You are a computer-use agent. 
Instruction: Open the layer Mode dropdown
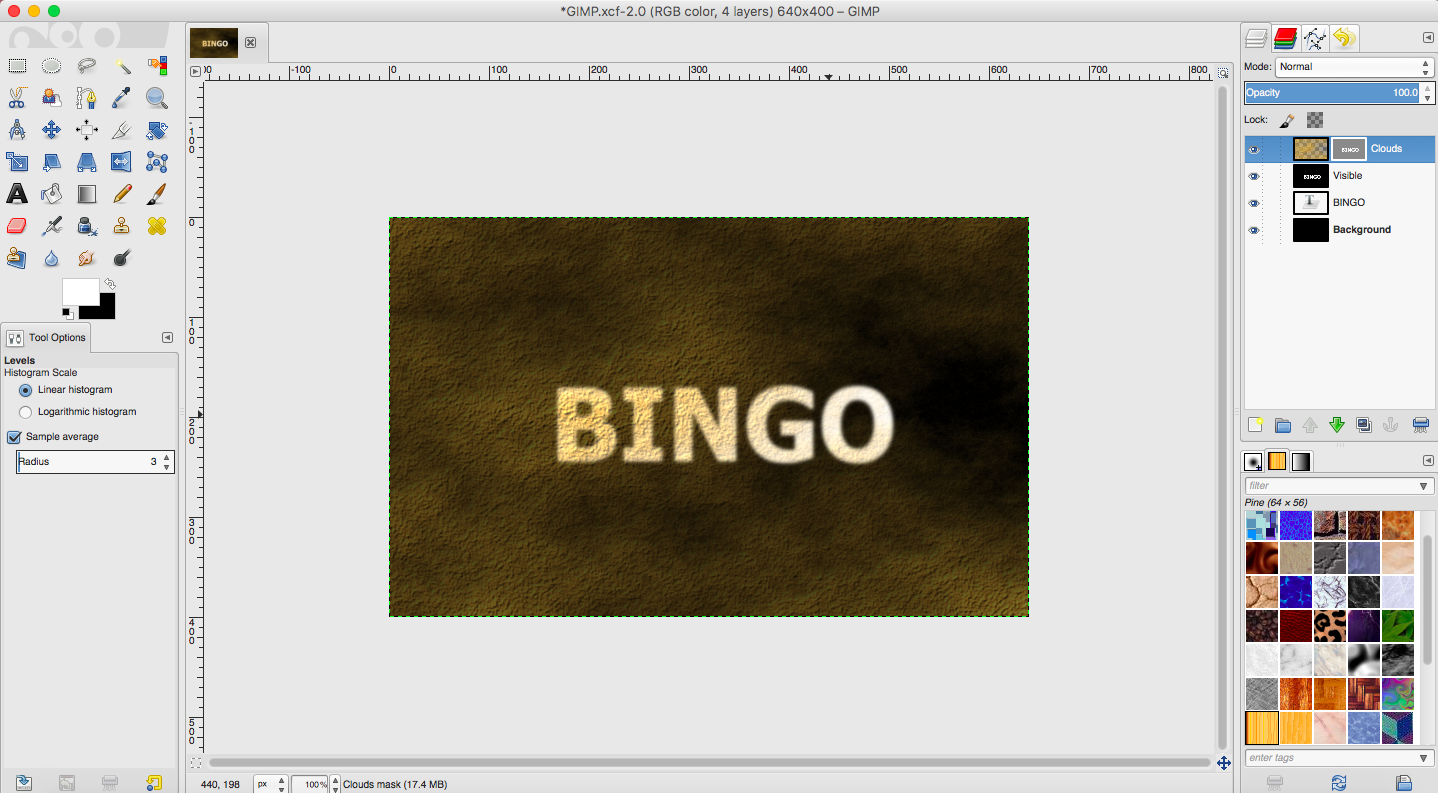click(1355, 67)
